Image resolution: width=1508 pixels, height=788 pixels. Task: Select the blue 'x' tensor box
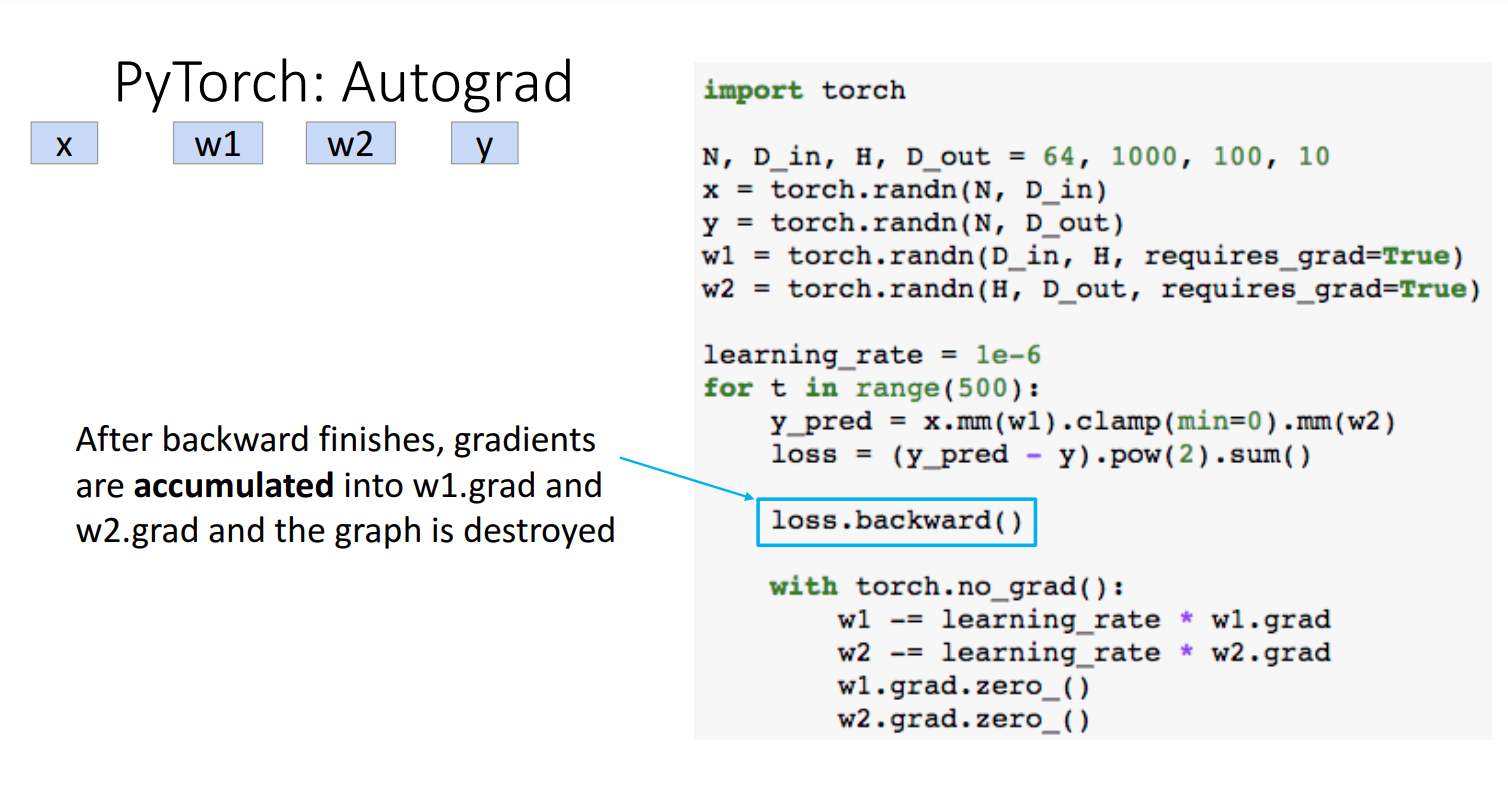pos(64,143)
